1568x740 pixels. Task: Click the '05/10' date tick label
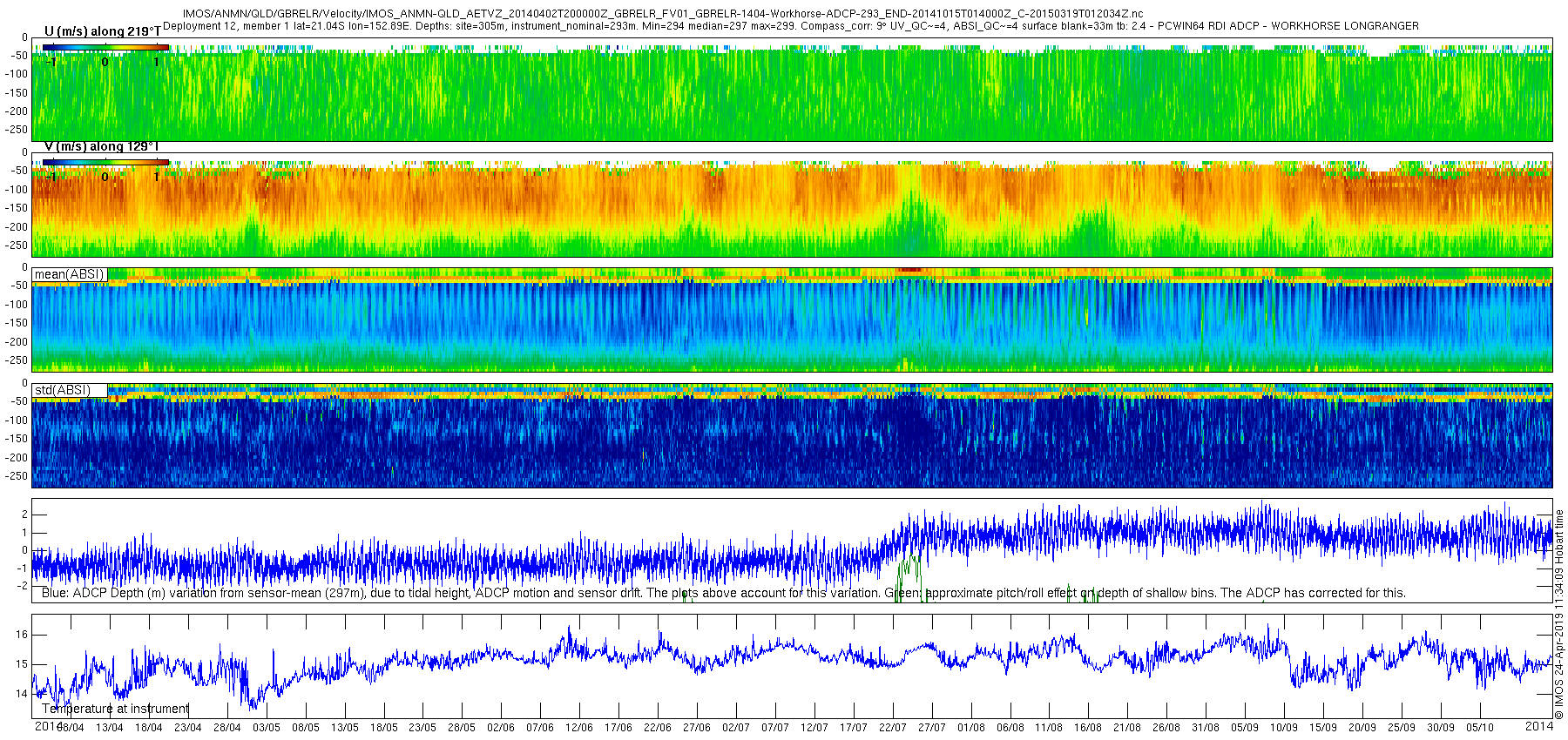[1479, 728]
